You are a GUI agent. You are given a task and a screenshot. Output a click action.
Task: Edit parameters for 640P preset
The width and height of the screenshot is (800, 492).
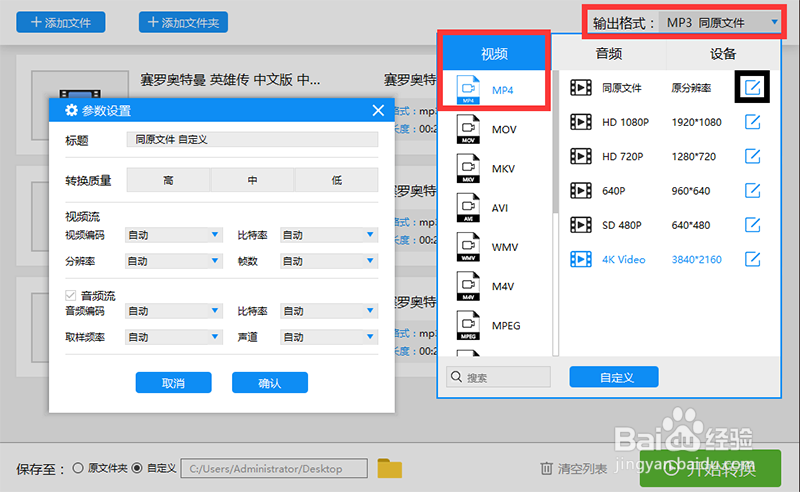753,190
